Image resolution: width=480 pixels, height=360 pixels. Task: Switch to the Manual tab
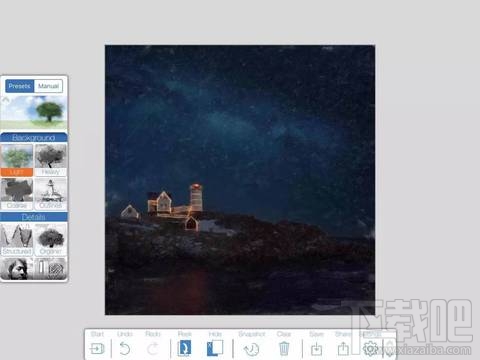coord(48,86)
